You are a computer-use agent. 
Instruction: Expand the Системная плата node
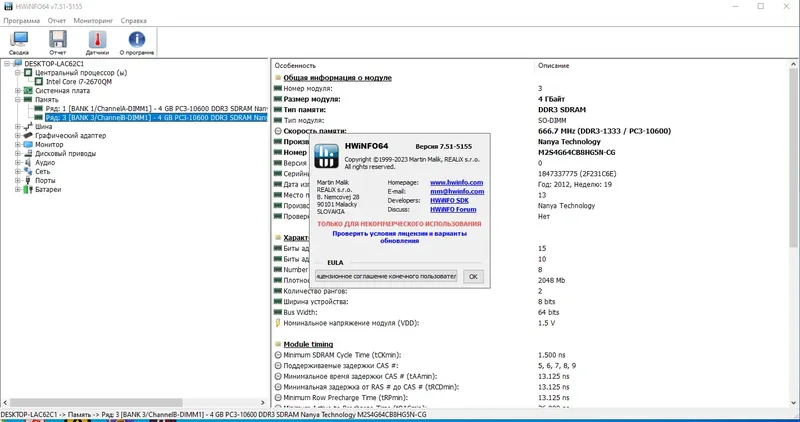pyautogui.click(x=18, y=91)
